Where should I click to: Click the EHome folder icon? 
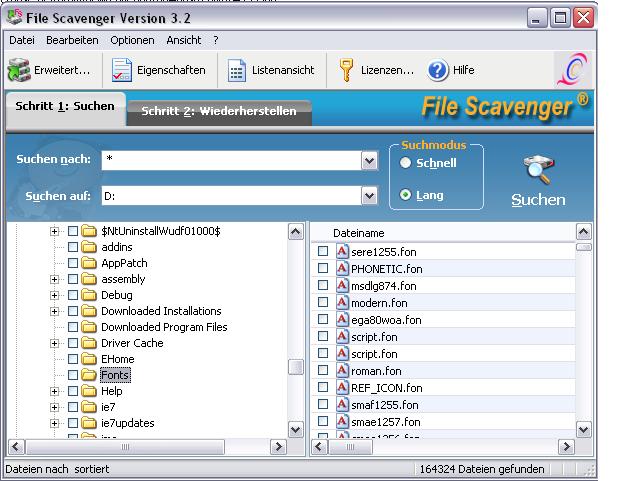pos(89,359)
